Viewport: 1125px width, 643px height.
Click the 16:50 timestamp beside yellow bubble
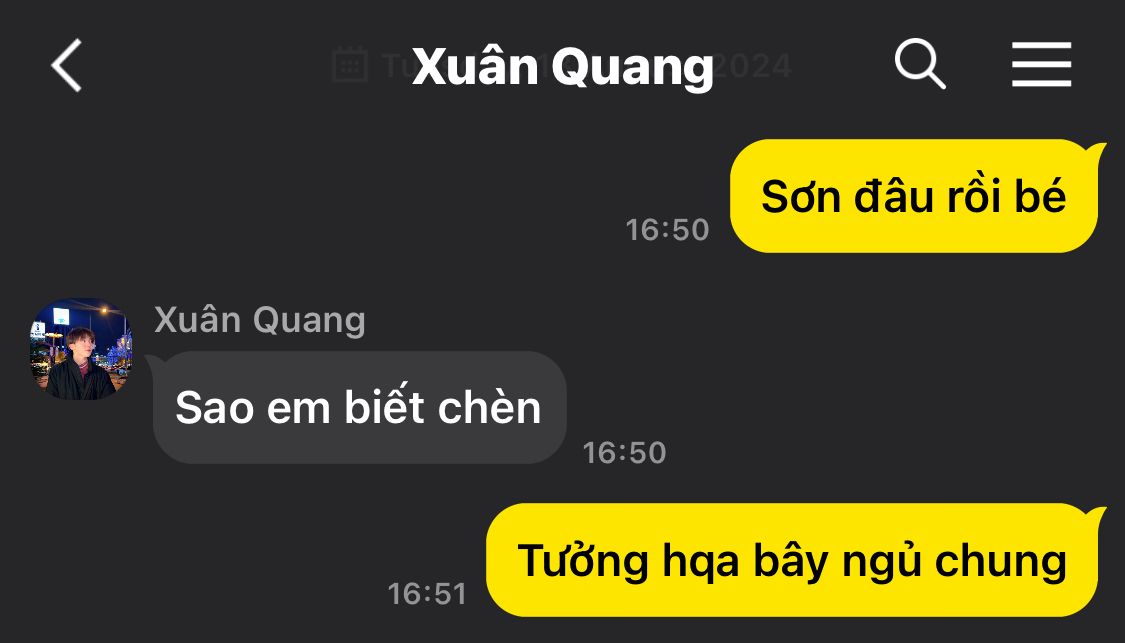coord(667,230)
